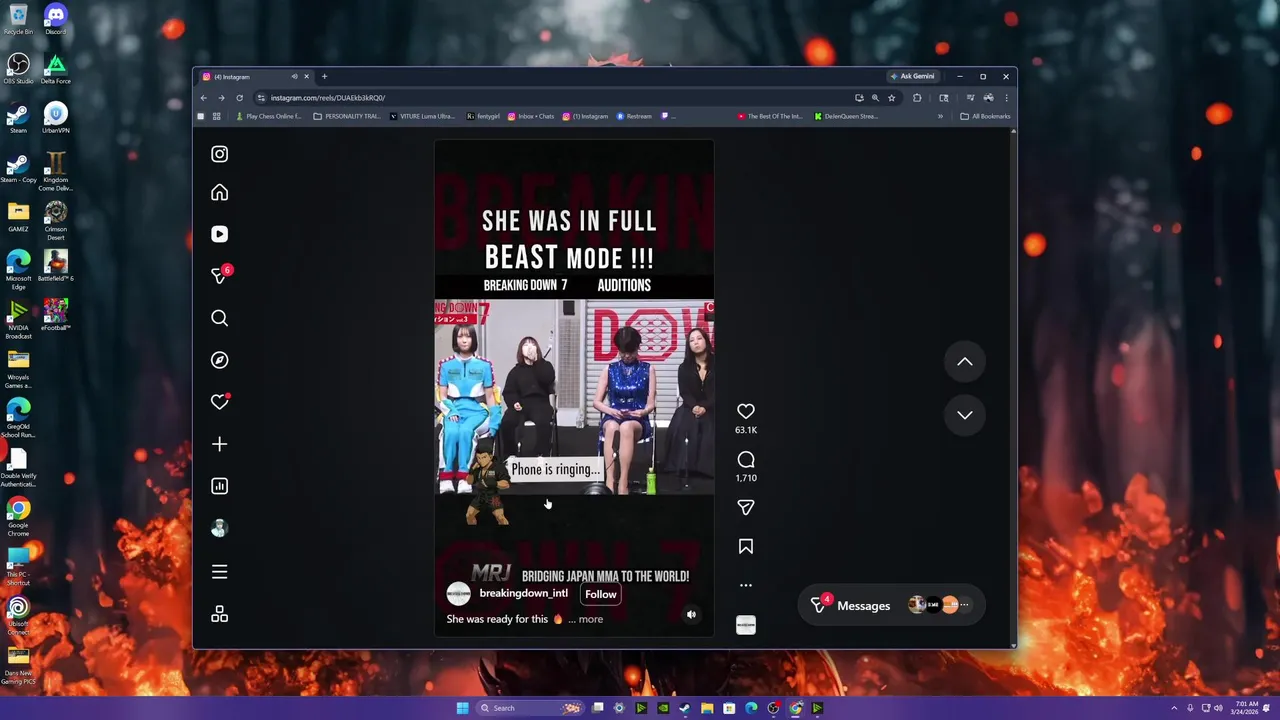1280x720 pixels.
Task: Open VITURE Luma Ultra bookmark
Action: (x=422, y=116)
